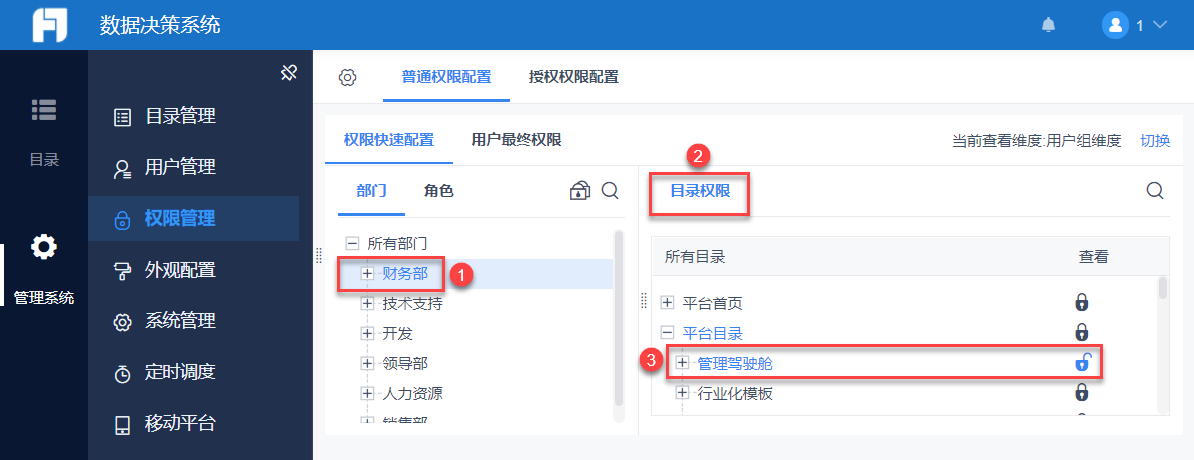Unpin the sidebar with the pin icon
1194x460 pixels.
288,72
